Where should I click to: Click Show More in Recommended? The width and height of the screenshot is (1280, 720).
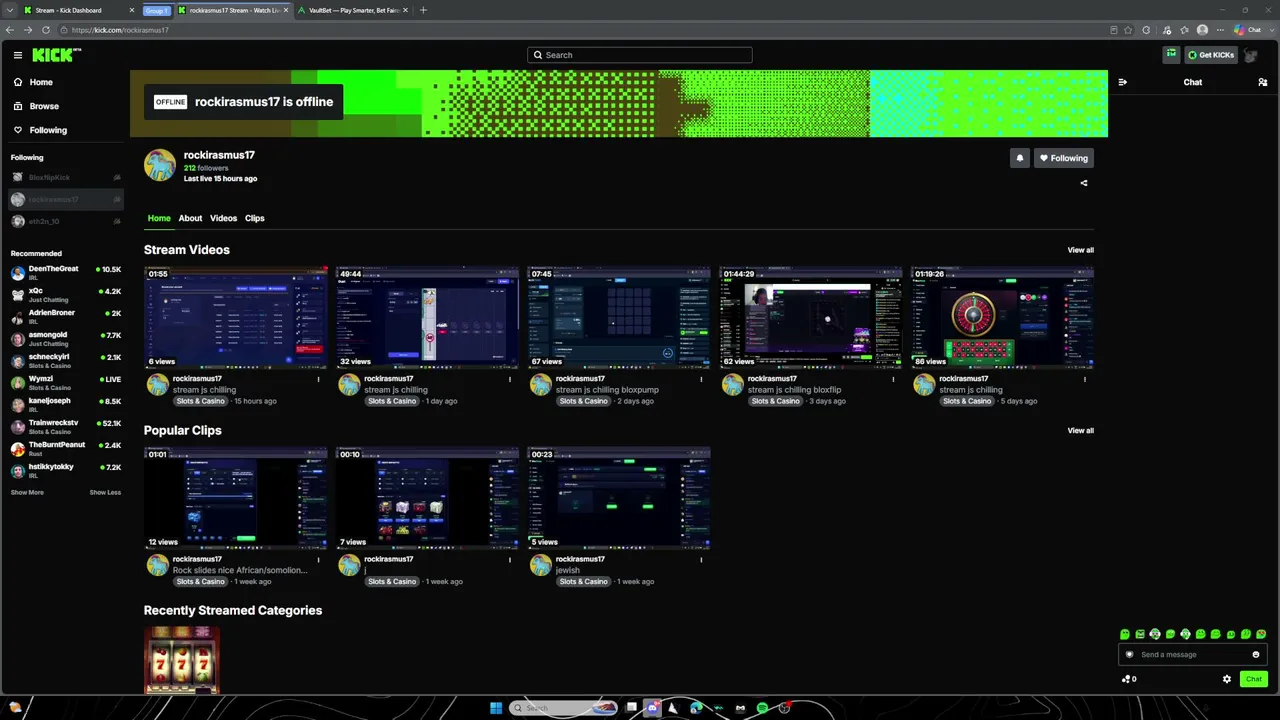pos(27,492)
